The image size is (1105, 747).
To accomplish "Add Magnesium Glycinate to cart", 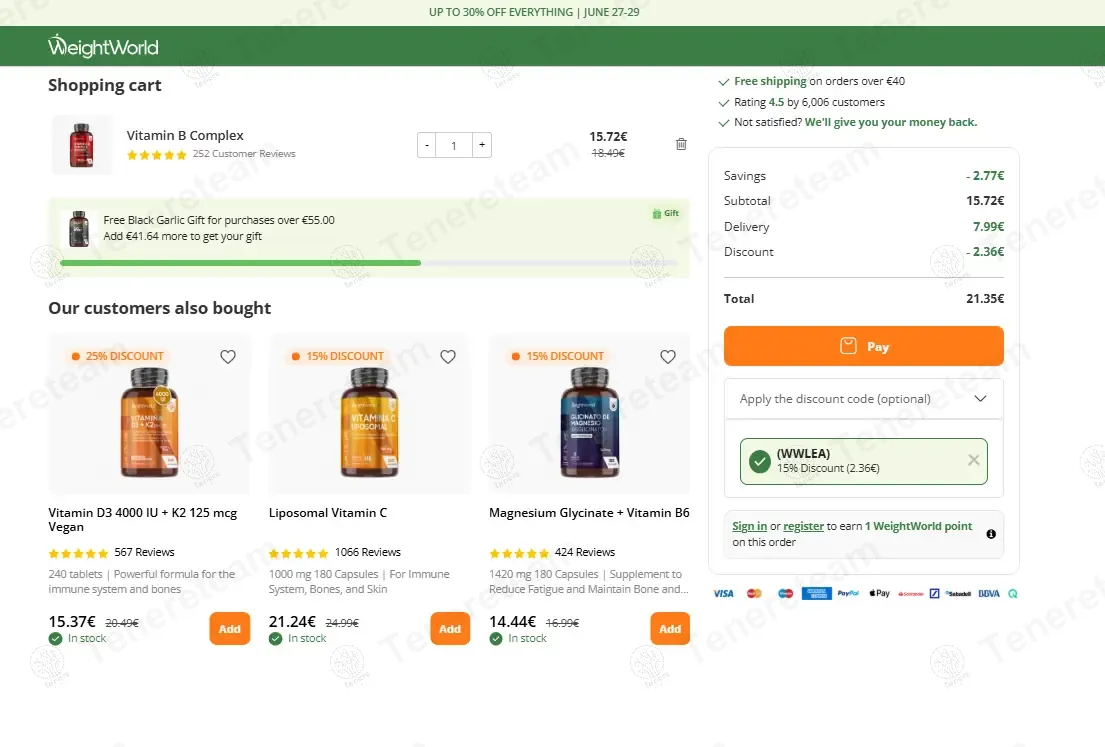I will click(670, 629).
